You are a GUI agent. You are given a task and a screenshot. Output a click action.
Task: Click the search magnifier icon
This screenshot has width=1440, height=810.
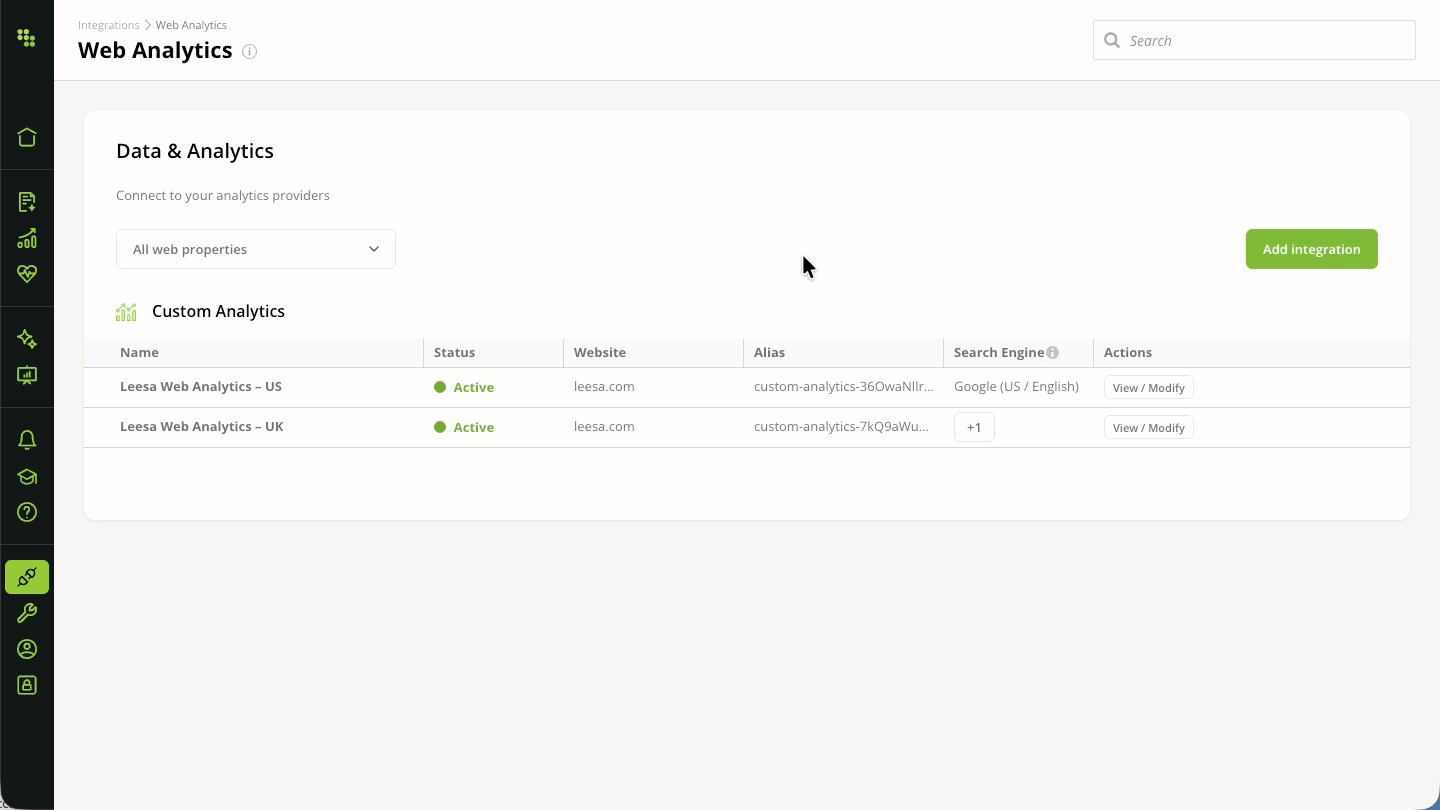tap(1112, 41)
